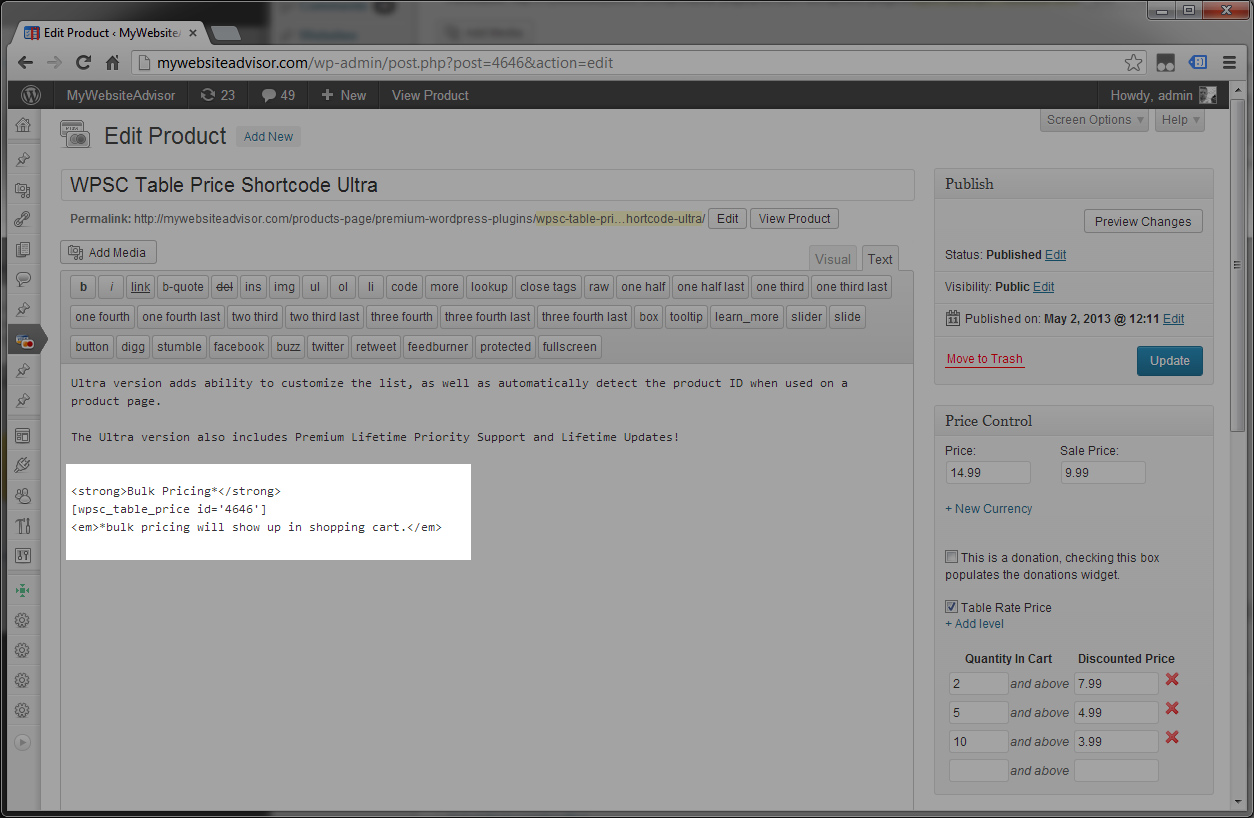This screenshot has width=1254, height=818.
Task: Delete the quantity 2 price level row
Action: tap(1172, 680)
